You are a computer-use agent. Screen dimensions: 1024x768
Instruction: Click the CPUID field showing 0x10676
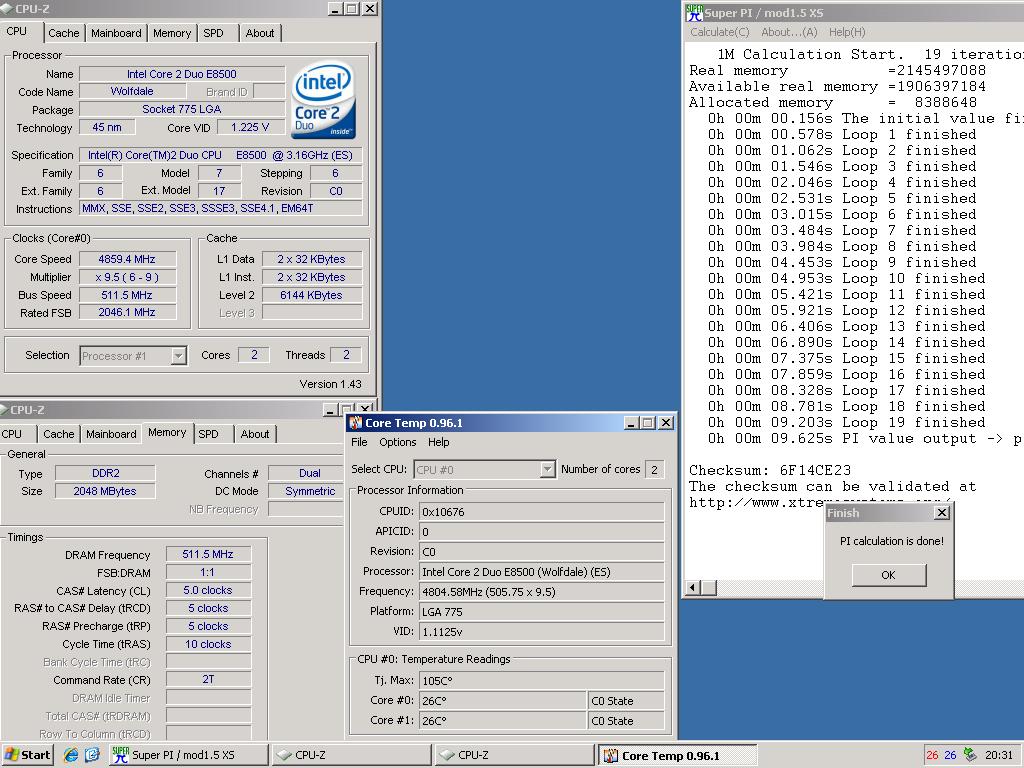[541, 512]
